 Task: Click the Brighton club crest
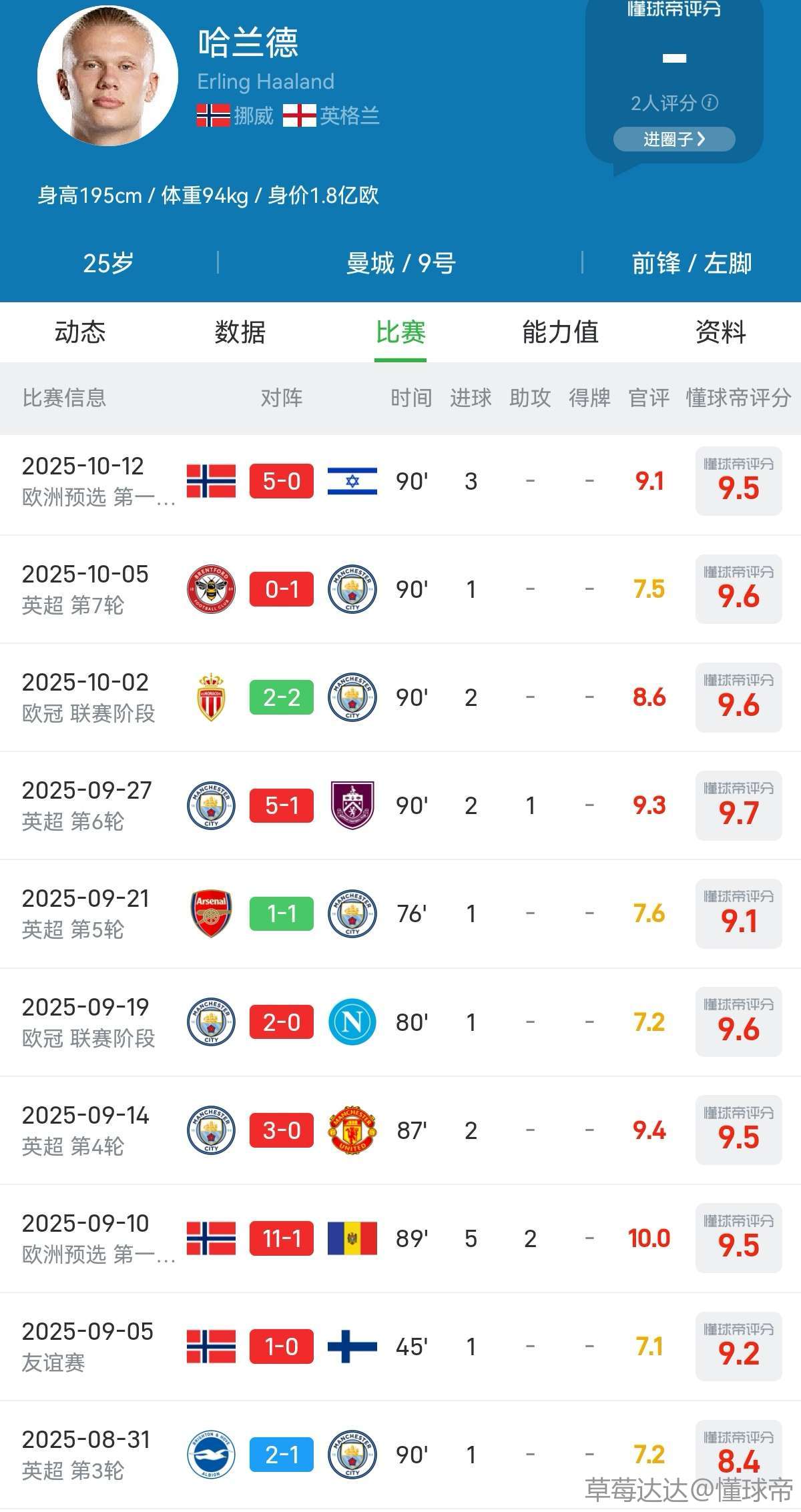tap(211, 1455)
